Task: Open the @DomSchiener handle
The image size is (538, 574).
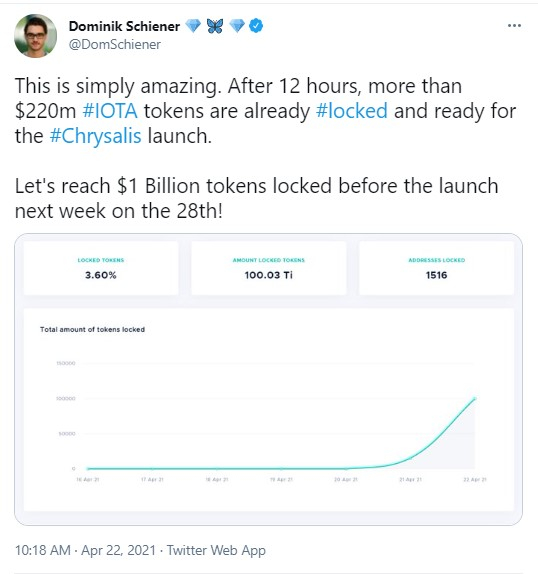Action: [115, 44]
